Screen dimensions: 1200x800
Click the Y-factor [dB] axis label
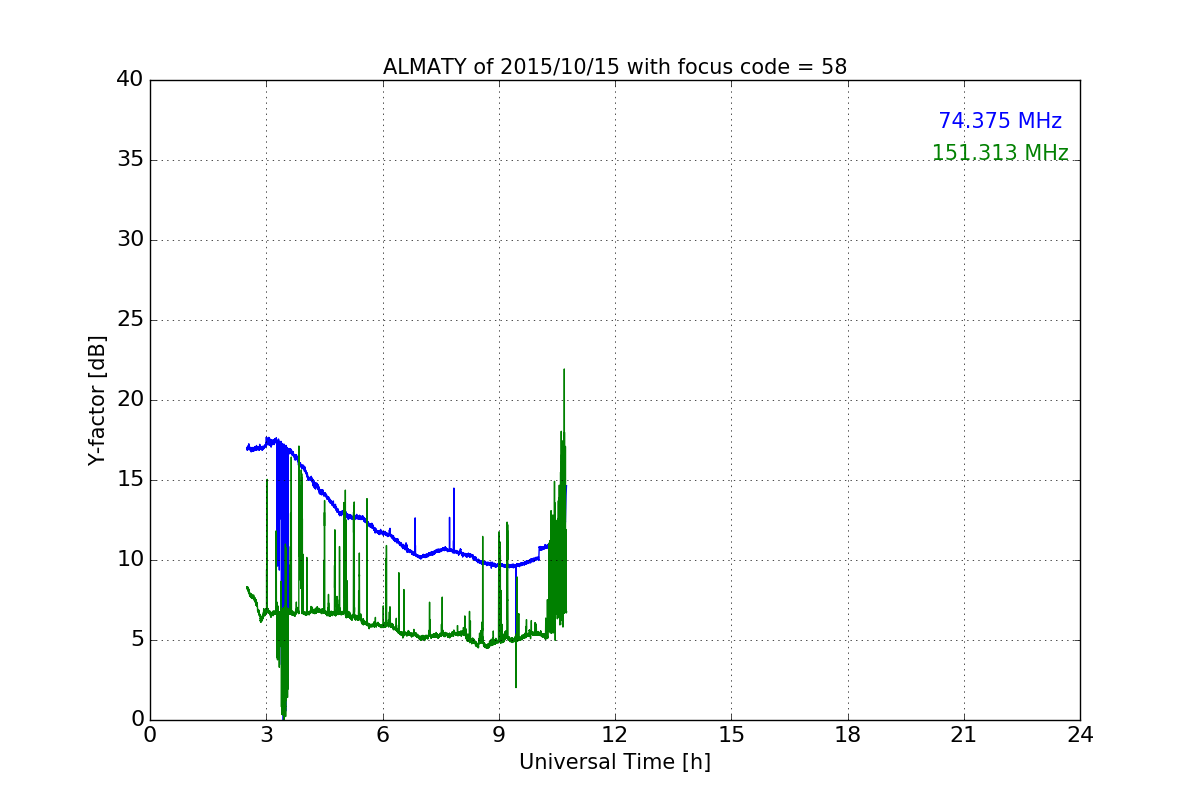click(97, 400)
